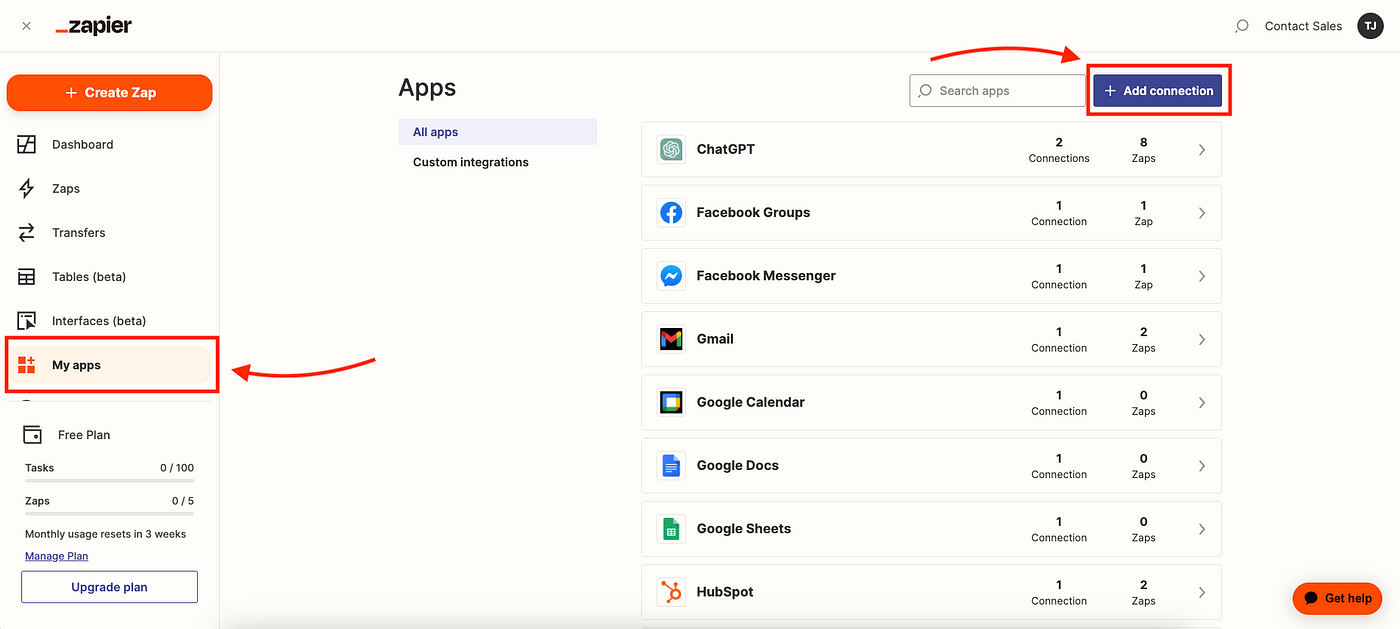Click the search icon inside Search apps
The height and width of the screenshot is (629, 1400).
[x=925, y=90]
